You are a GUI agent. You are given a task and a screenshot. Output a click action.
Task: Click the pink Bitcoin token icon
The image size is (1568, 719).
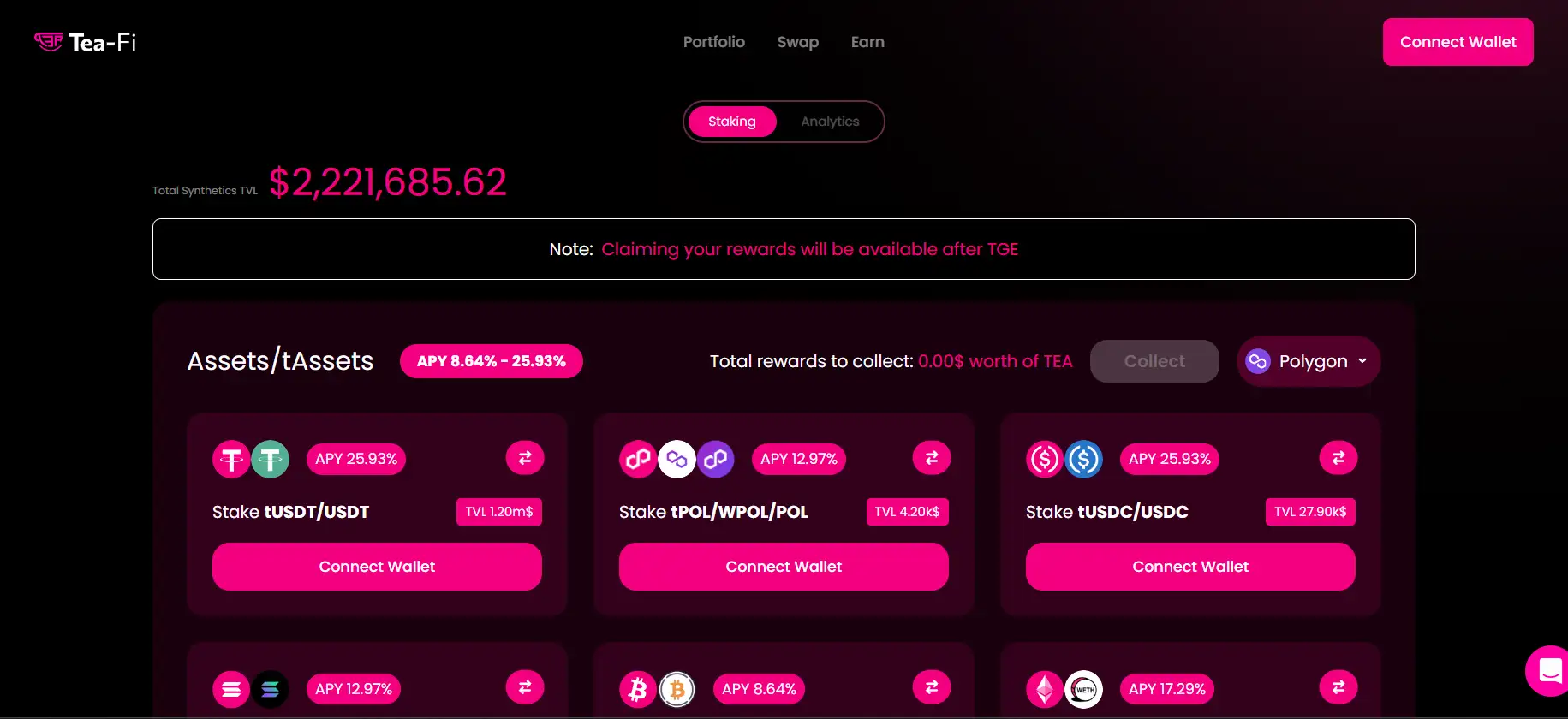(x=637, y=689)
